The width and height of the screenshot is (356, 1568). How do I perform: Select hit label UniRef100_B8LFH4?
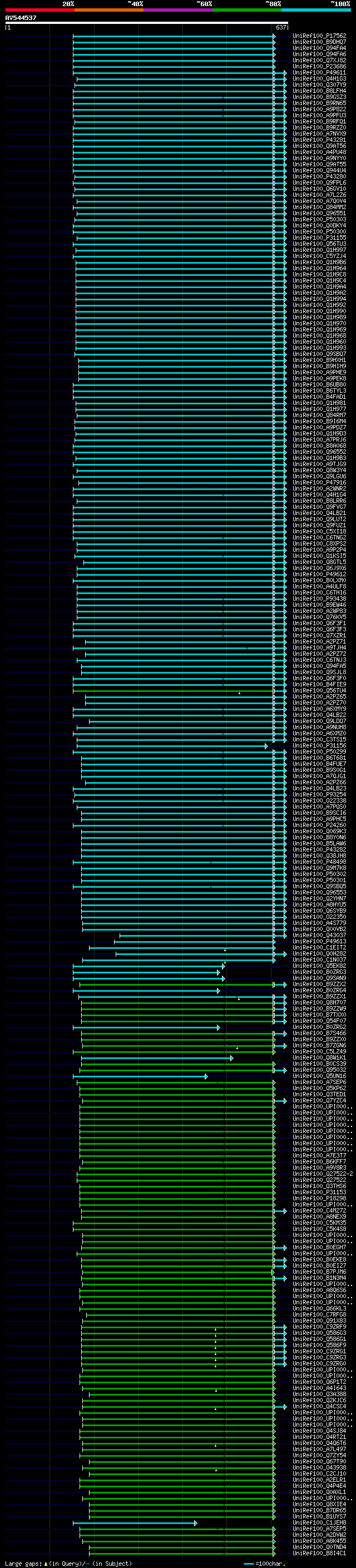(x=319, y=91)
